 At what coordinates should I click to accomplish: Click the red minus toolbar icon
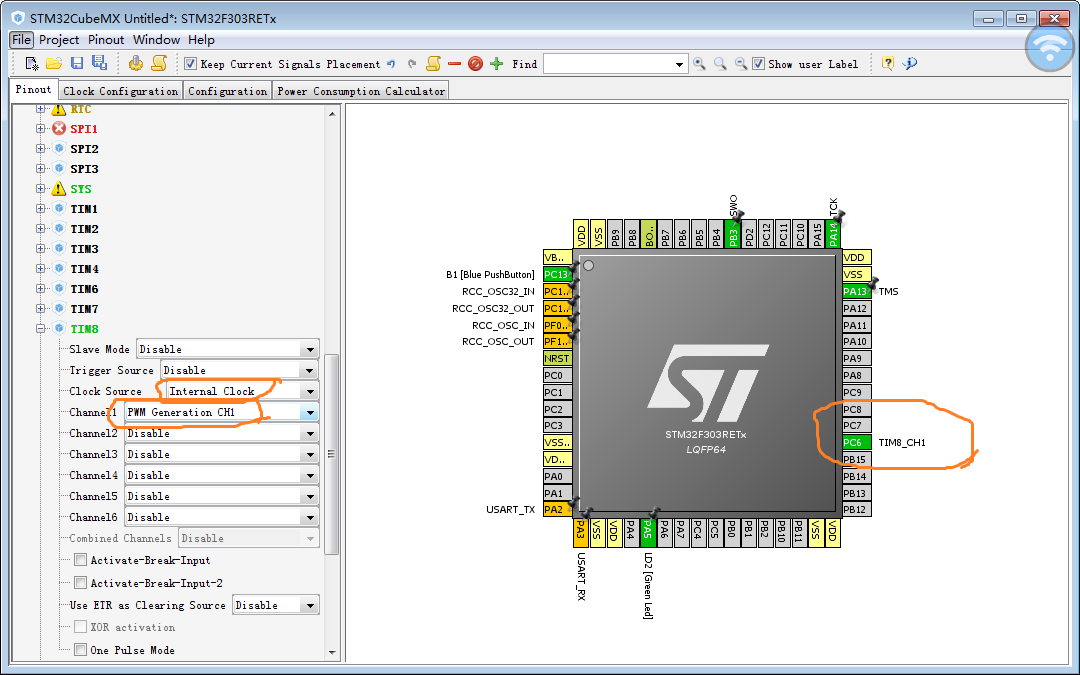(x=454, y=63)
